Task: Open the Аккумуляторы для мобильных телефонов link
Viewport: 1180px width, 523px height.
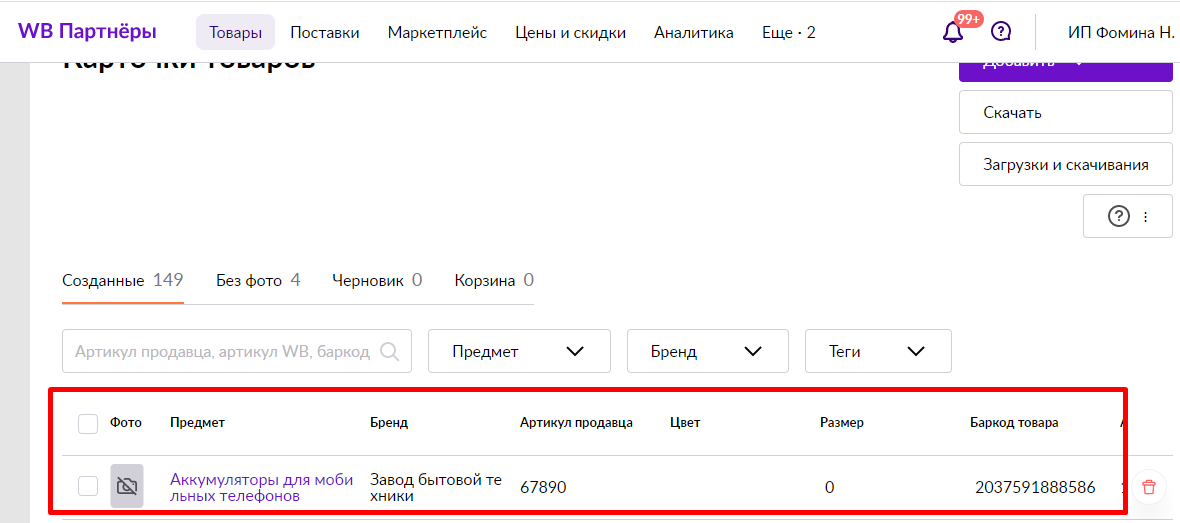Action: click(x=261, y=488)
